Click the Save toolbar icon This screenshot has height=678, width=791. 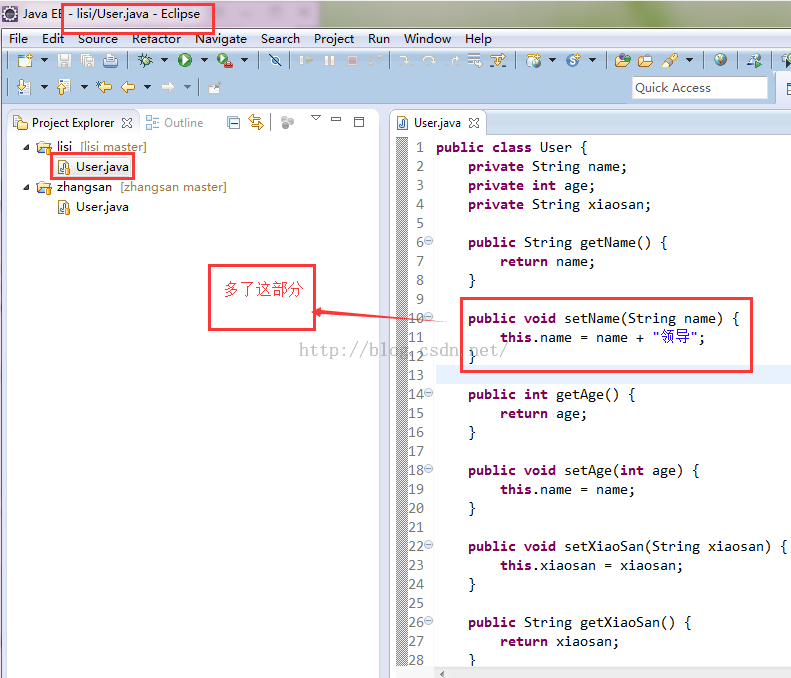(64, 61)
